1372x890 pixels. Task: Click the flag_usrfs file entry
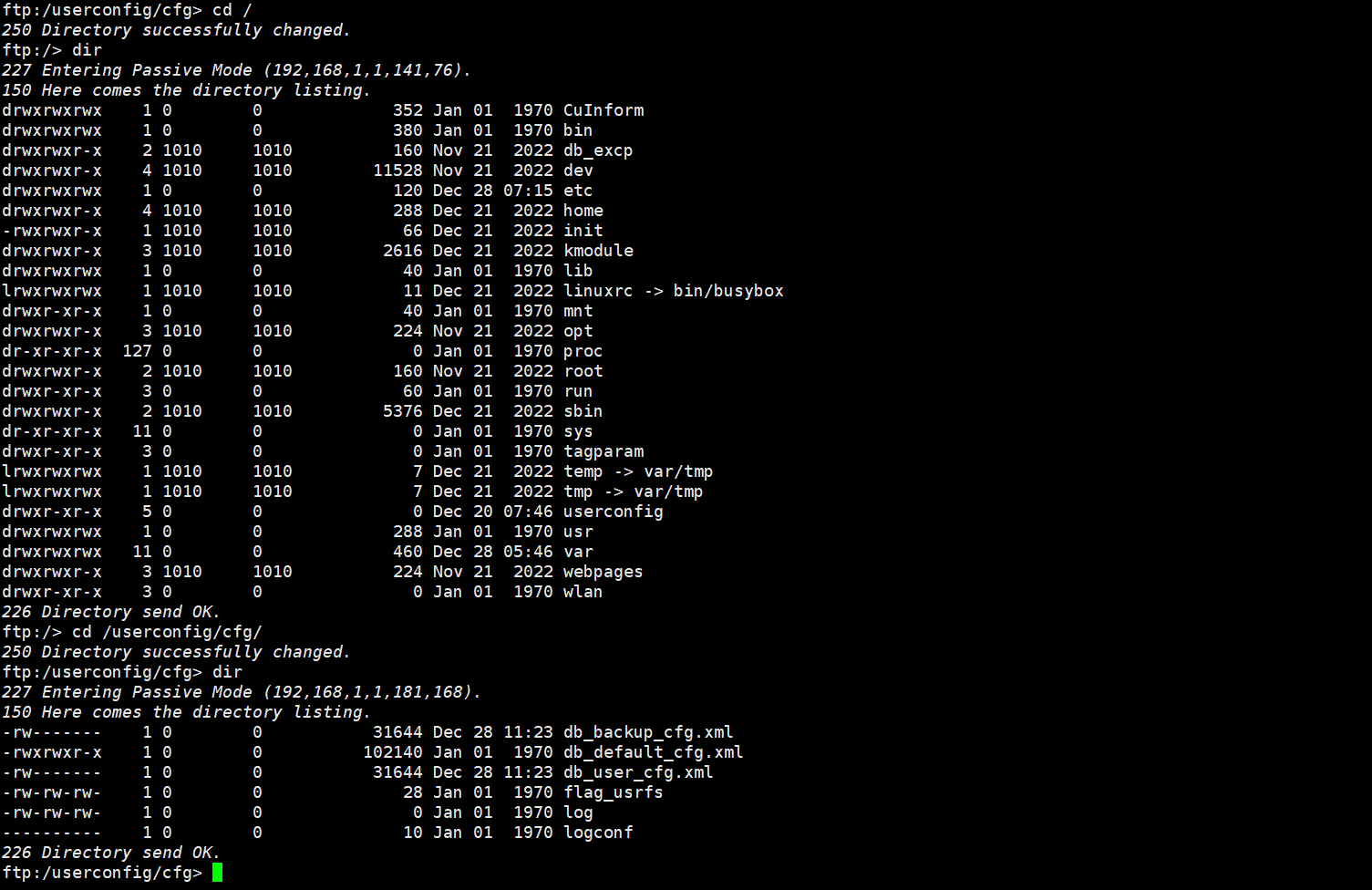click(x=613, y=792)
